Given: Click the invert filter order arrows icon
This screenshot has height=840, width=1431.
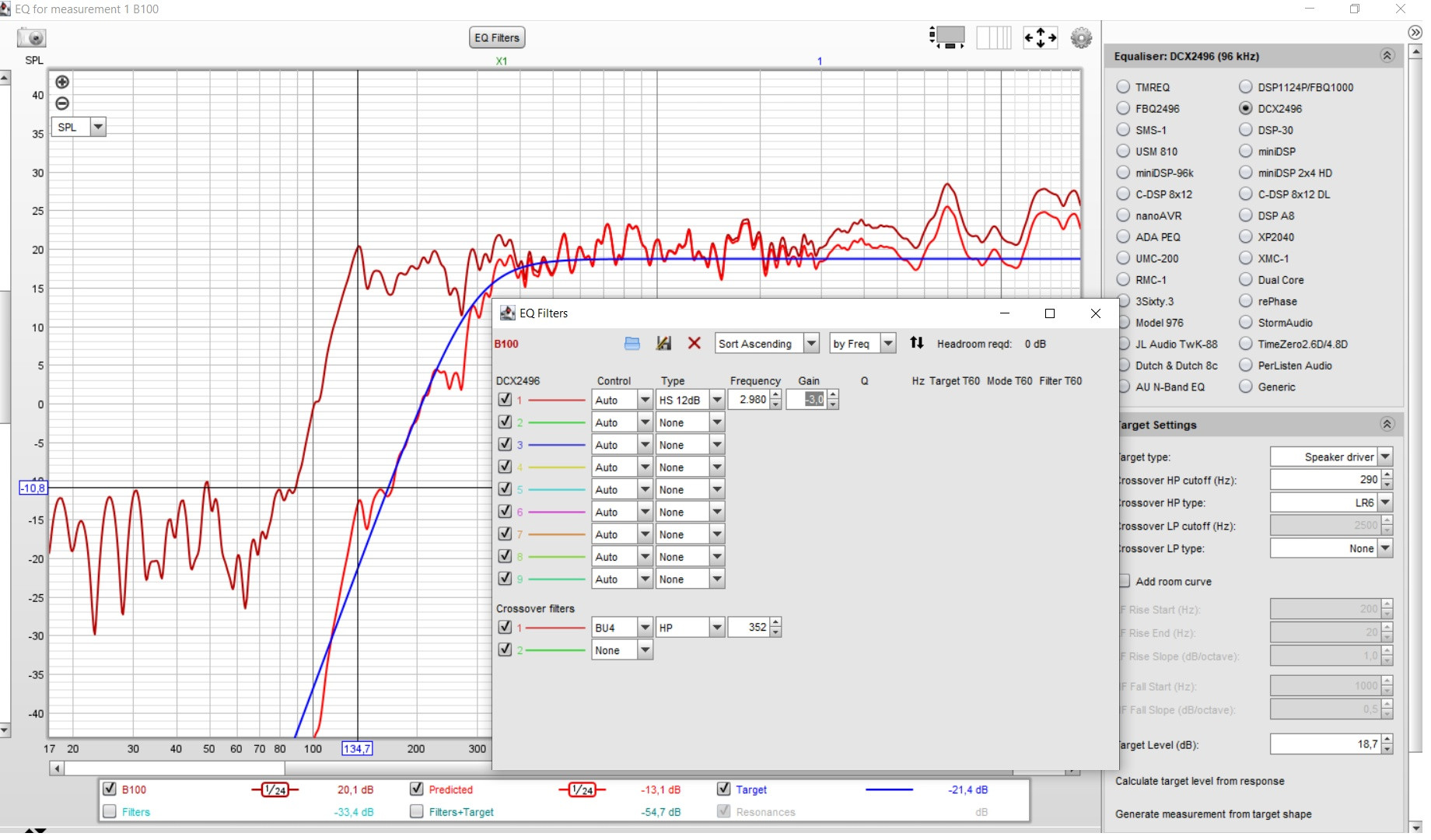Looking at the screenshot, I should pyautogui.click(x=917, y=343).
